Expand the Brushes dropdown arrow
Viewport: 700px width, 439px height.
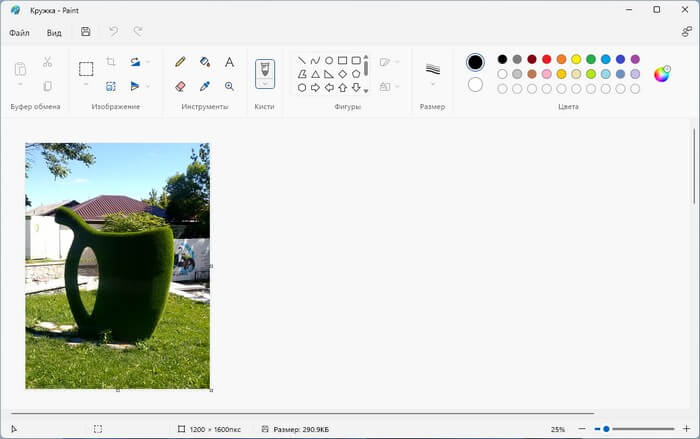265,84
